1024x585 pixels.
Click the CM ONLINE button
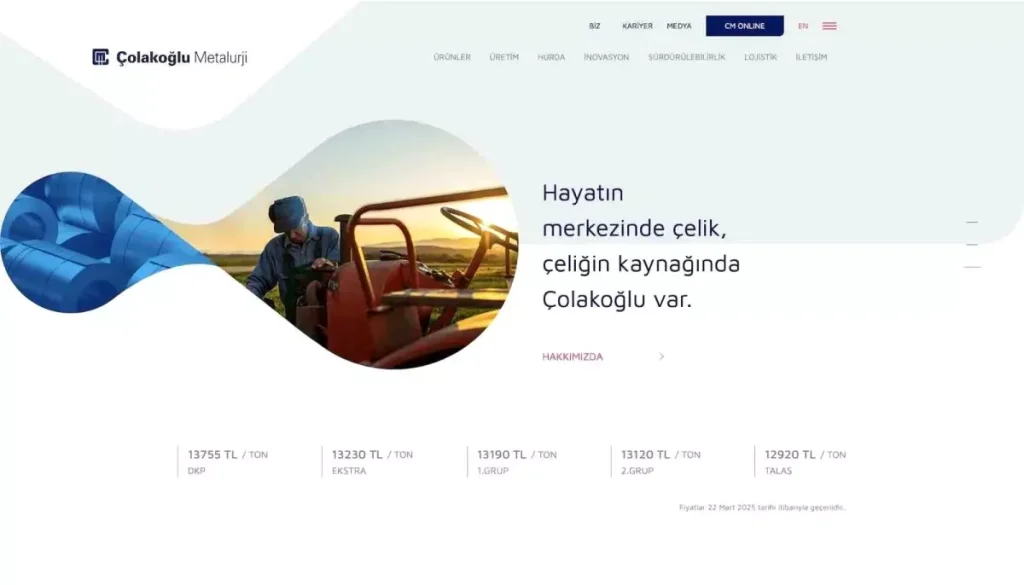click(x=744, y=26)
